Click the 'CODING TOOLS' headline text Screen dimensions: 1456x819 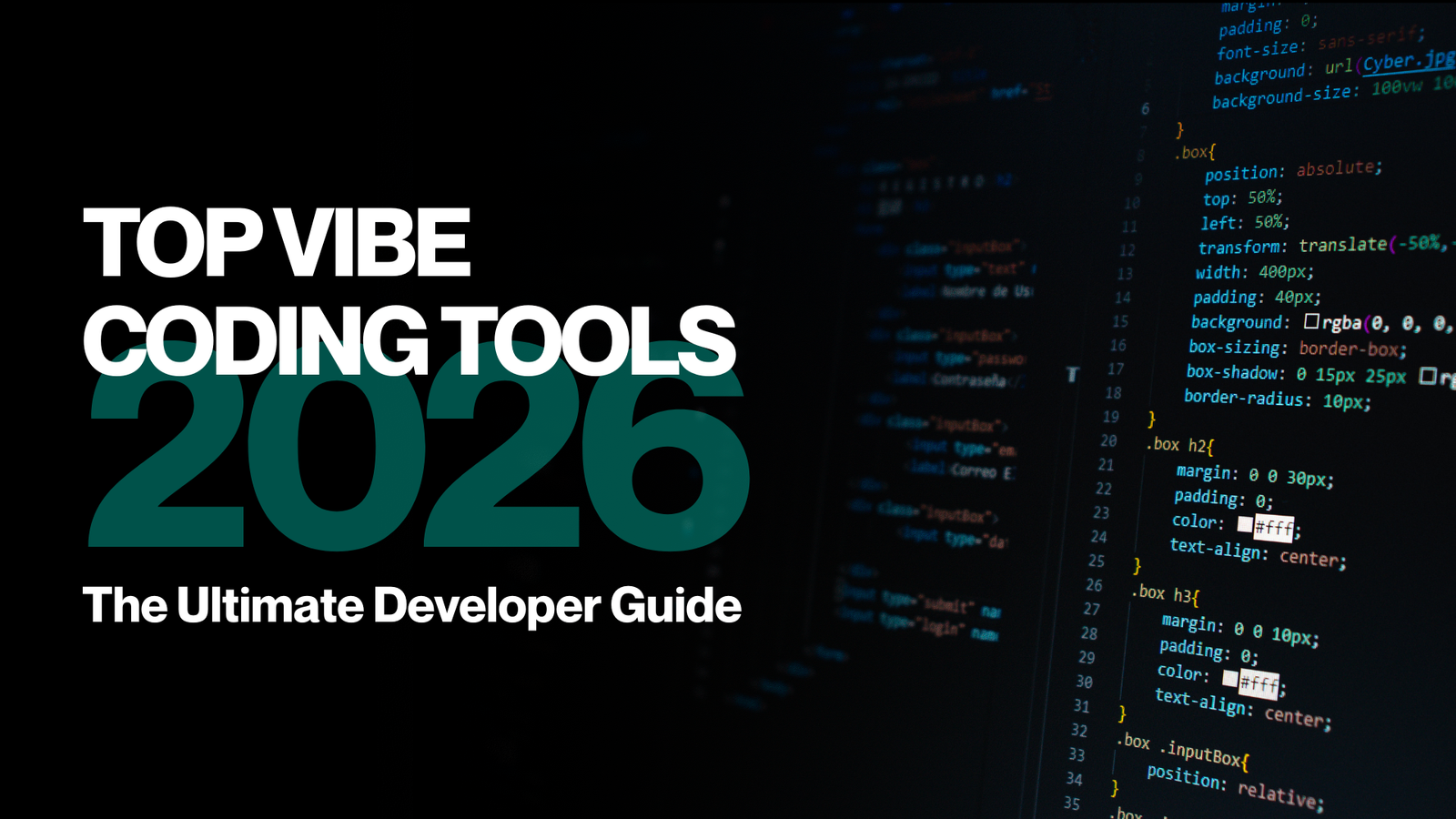(x=409, y=340)
